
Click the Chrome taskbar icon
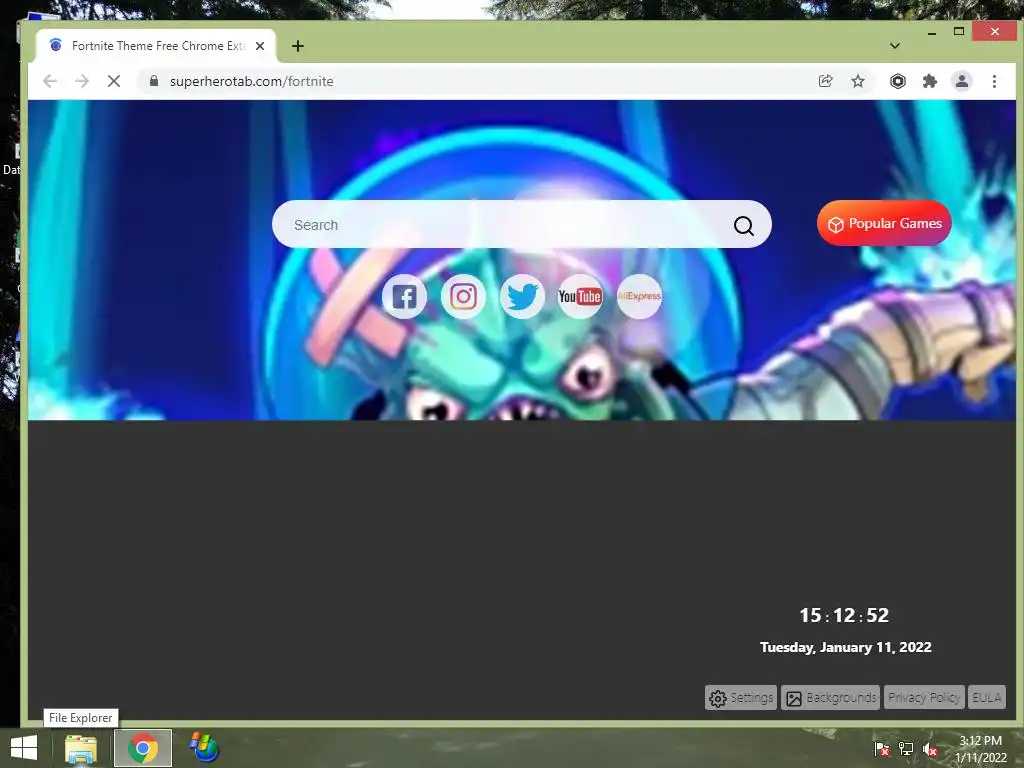pos(143,748)
